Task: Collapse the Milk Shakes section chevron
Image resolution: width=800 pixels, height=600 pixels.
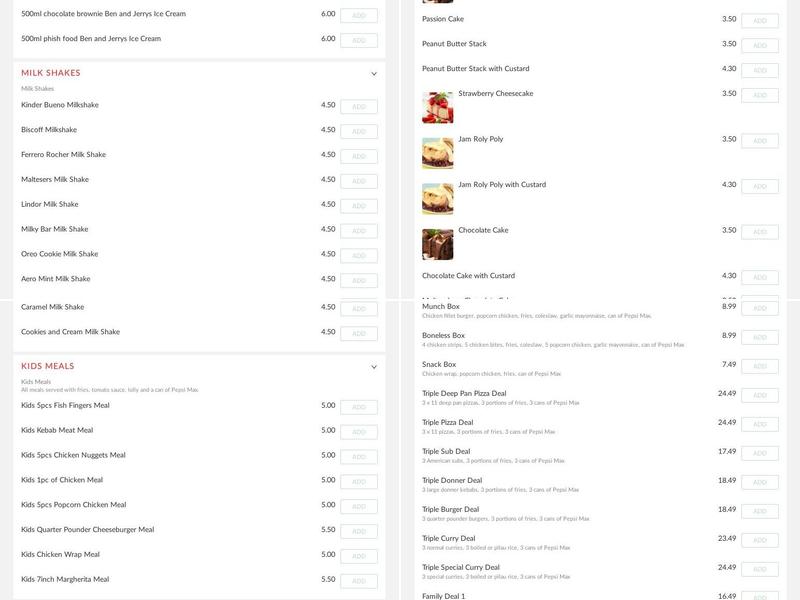Action: 374,74
